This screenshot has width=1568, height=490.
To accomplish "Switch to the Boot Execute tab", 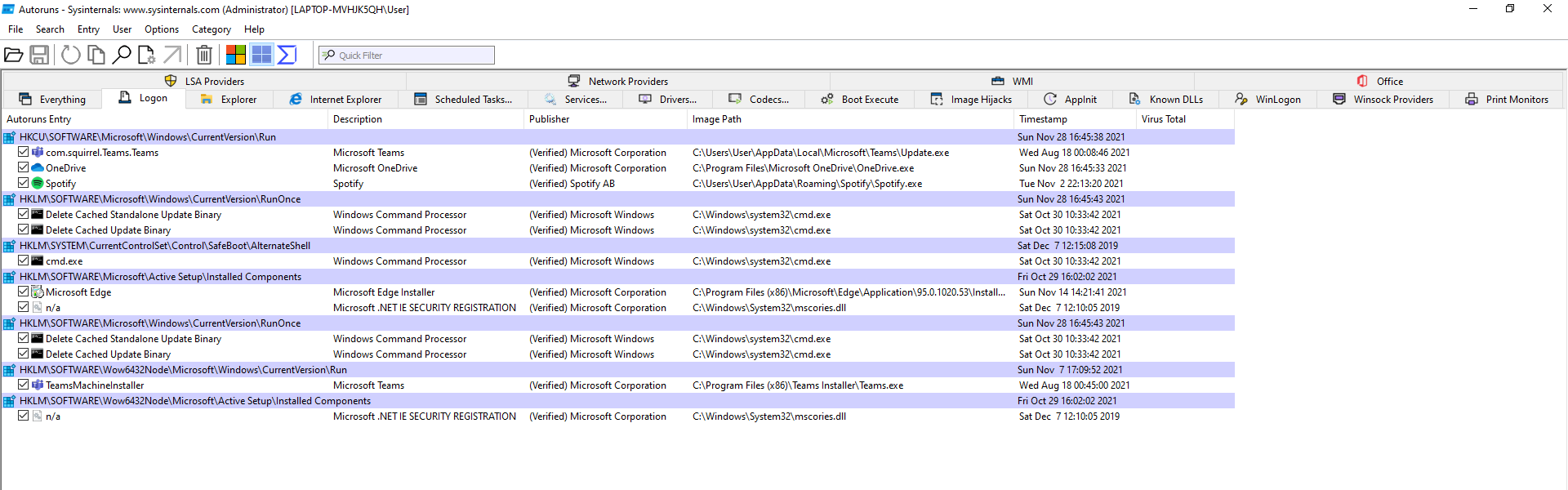I will [x=860, y=100].
